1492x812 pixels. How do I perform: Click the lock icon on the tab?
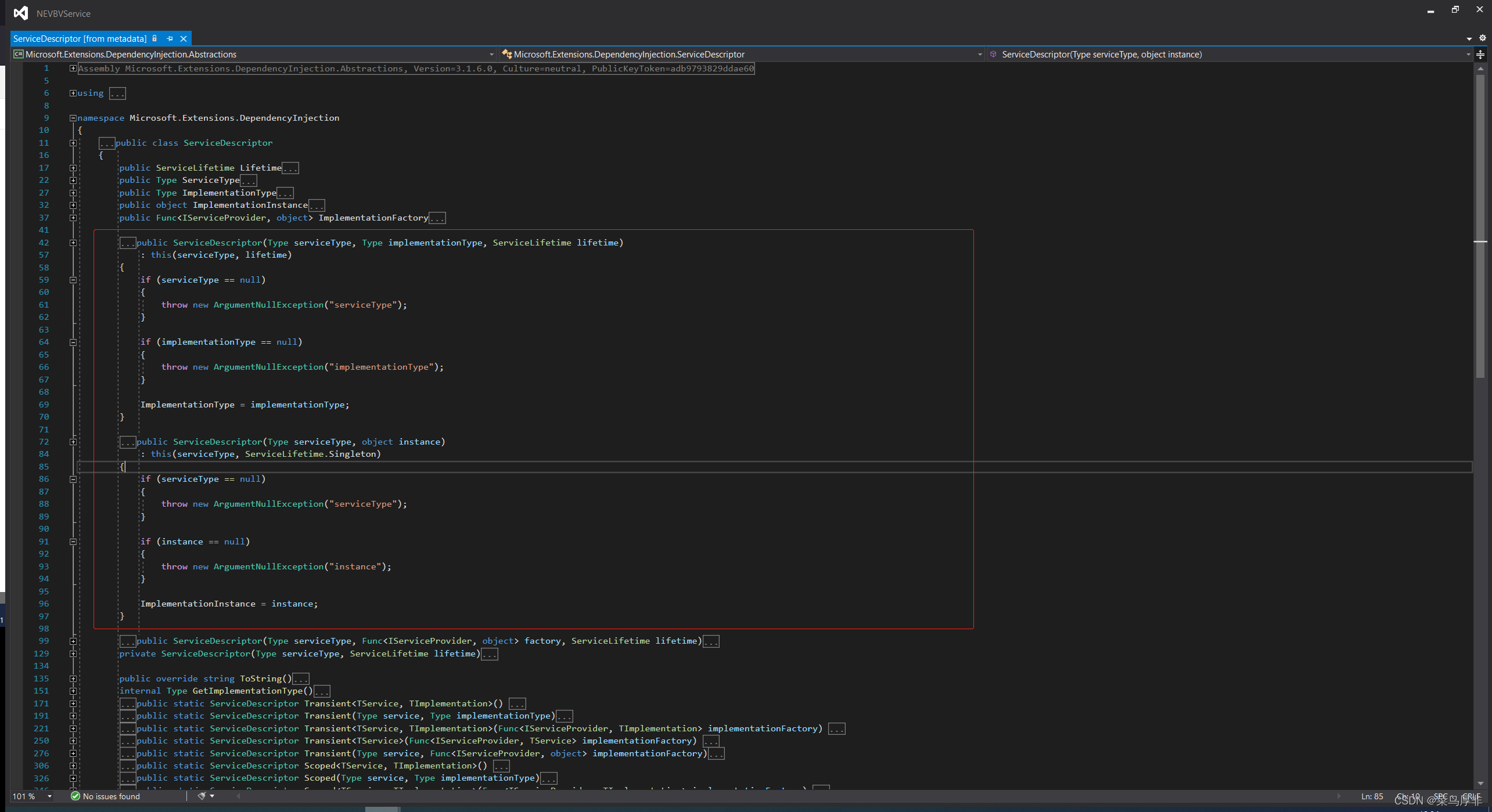(x=154, y=38)
